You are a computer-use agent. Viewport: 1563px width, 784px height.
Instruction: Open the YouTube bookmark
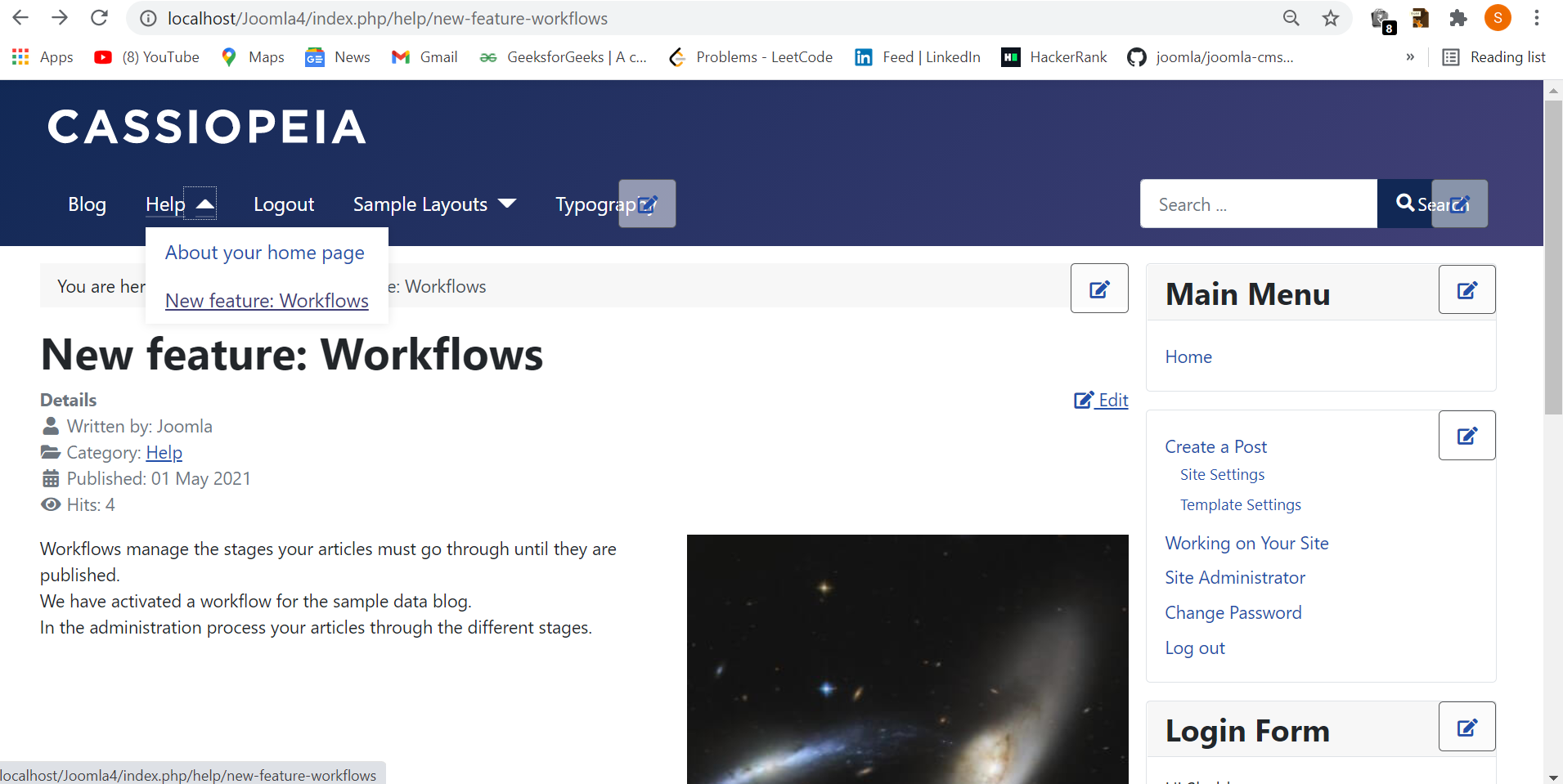147,57
